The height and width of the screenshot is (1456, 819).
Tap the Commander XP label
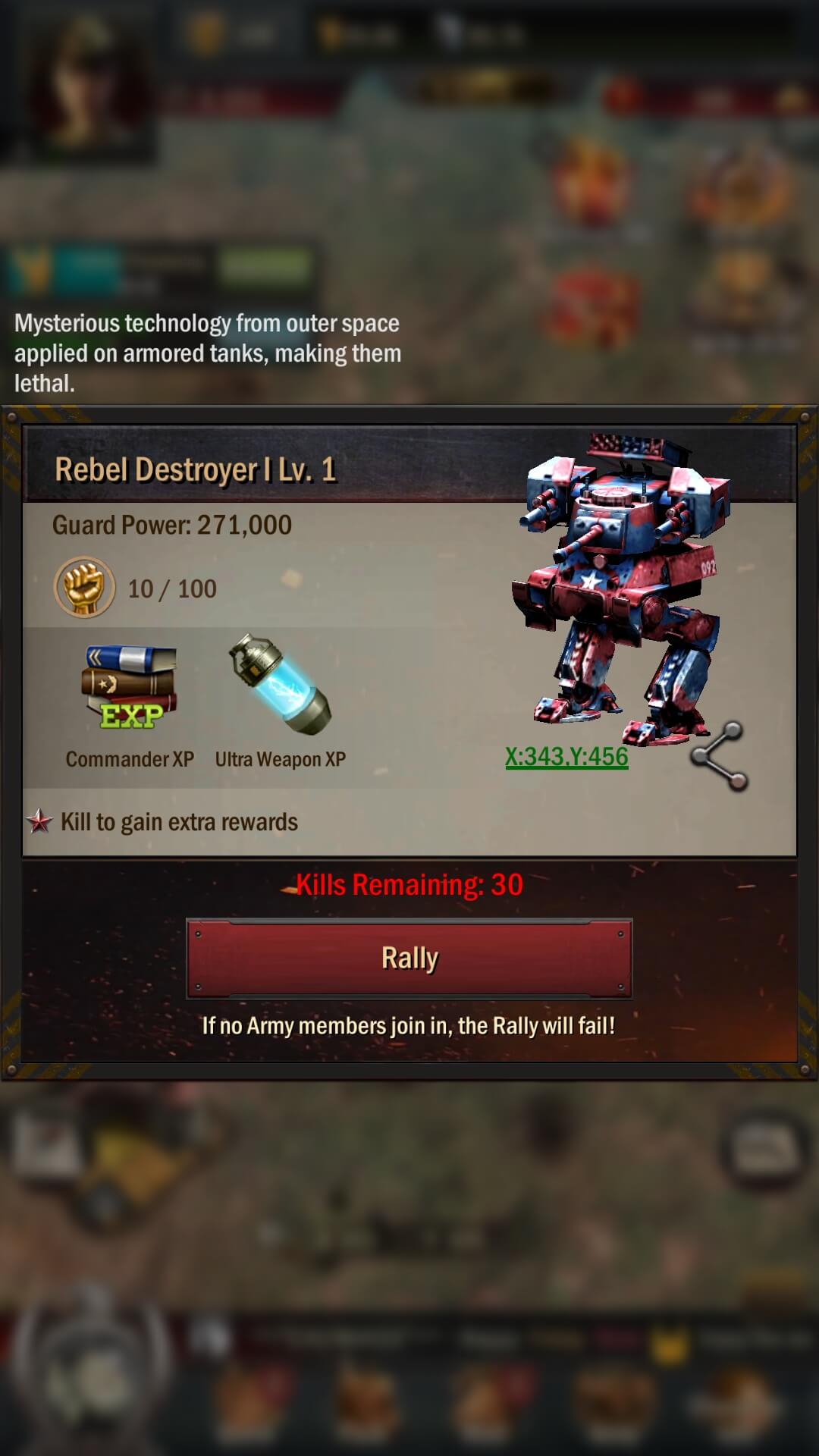pyautogui.click(x=130, y=759)
